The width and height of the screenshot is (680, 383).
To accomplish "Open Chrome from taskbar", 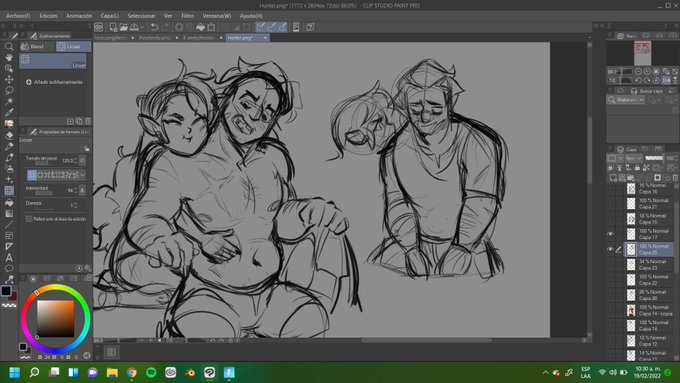I will pyautogui.click(x=131, y=372).
